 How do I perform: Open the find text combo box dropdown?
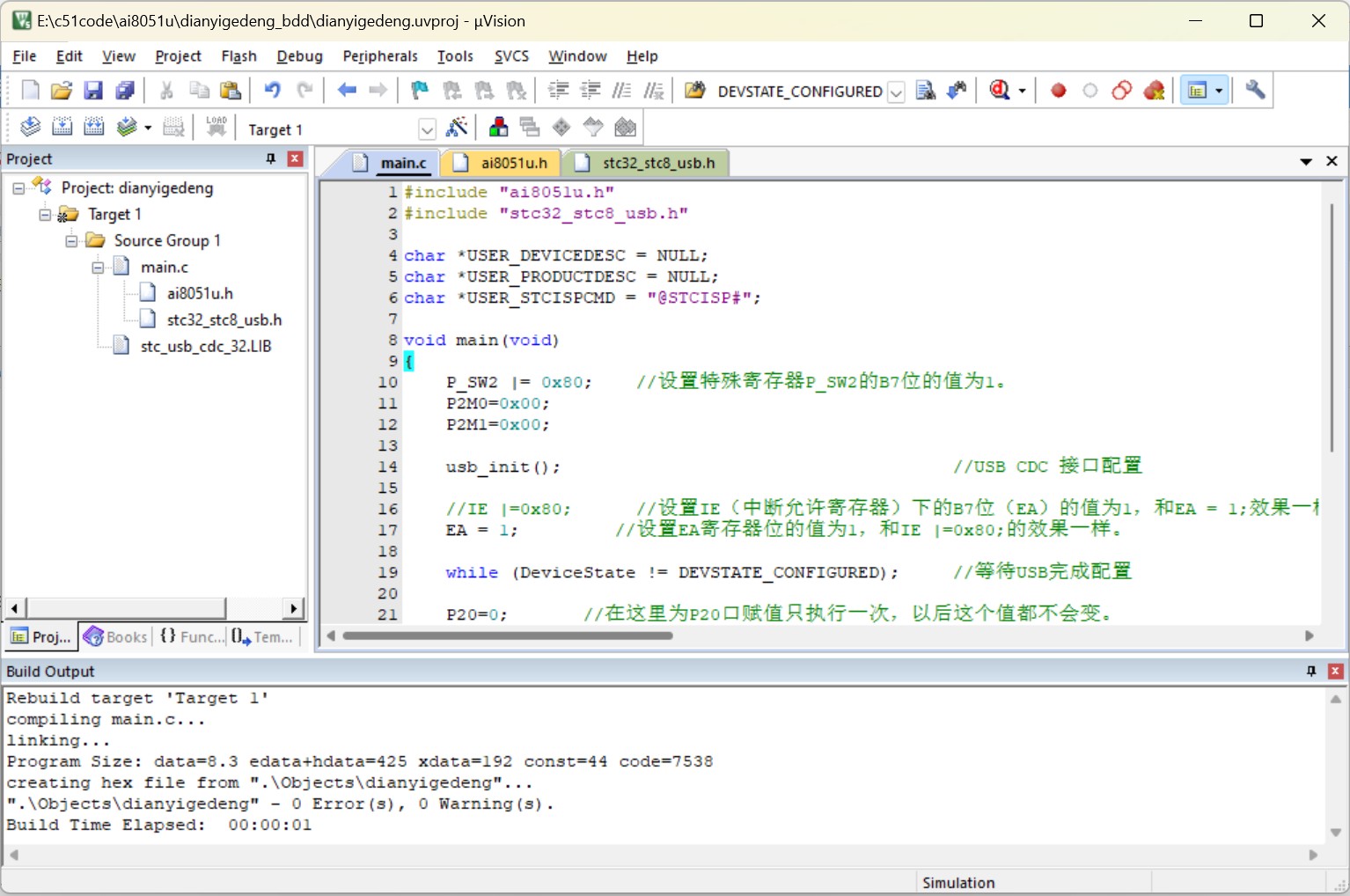click(x=895, y=92)
